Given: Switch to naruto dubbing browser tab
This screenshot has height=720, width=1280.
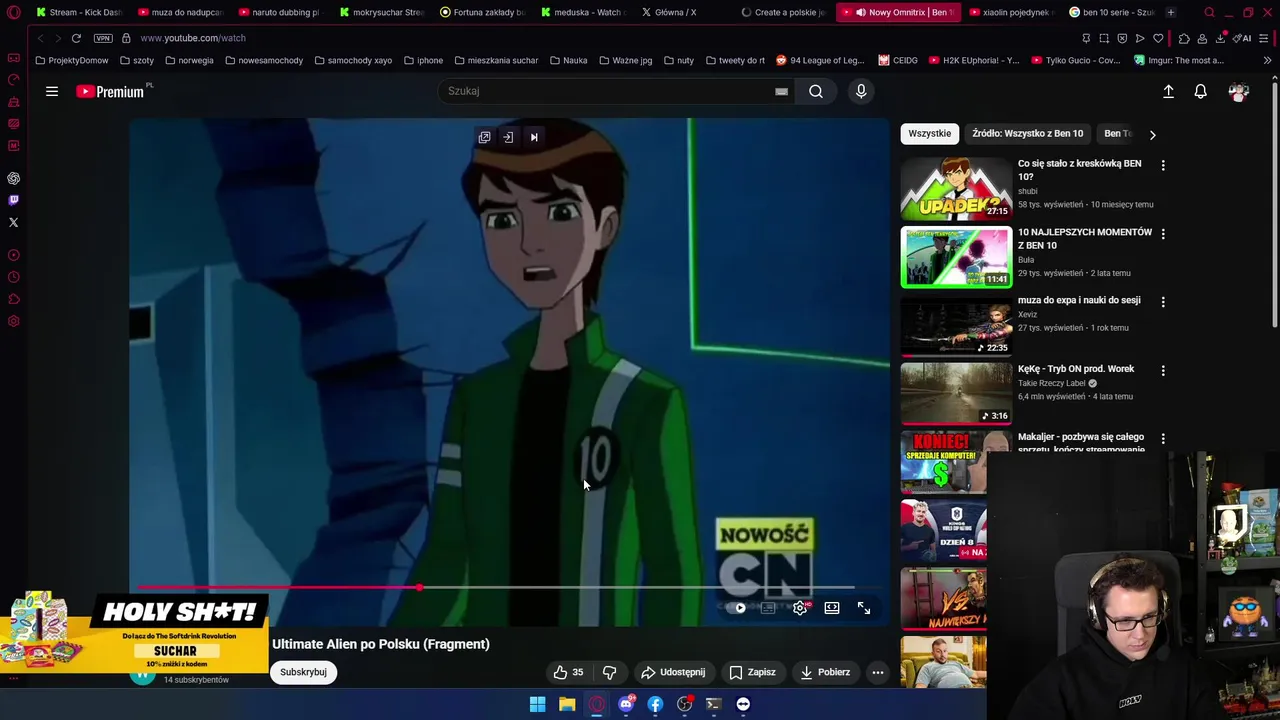Looking at the screenshot, I should pyautogui.click(x=279, y=12).
